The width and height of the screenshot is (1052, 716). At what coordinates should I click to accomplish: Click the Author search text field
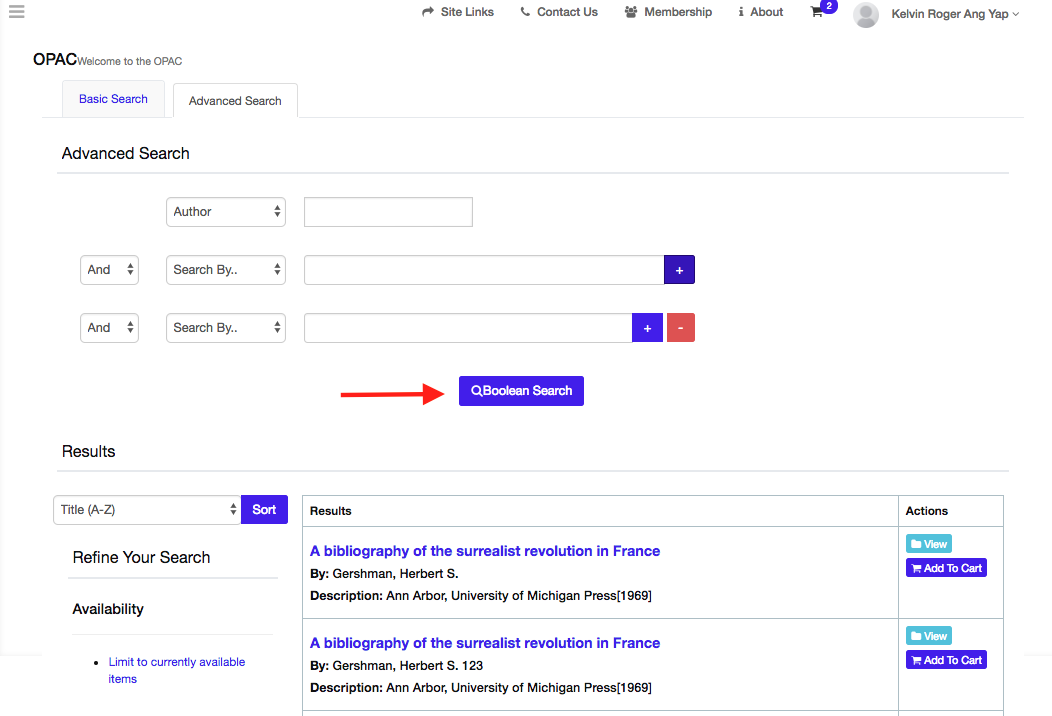pos(388,212)
